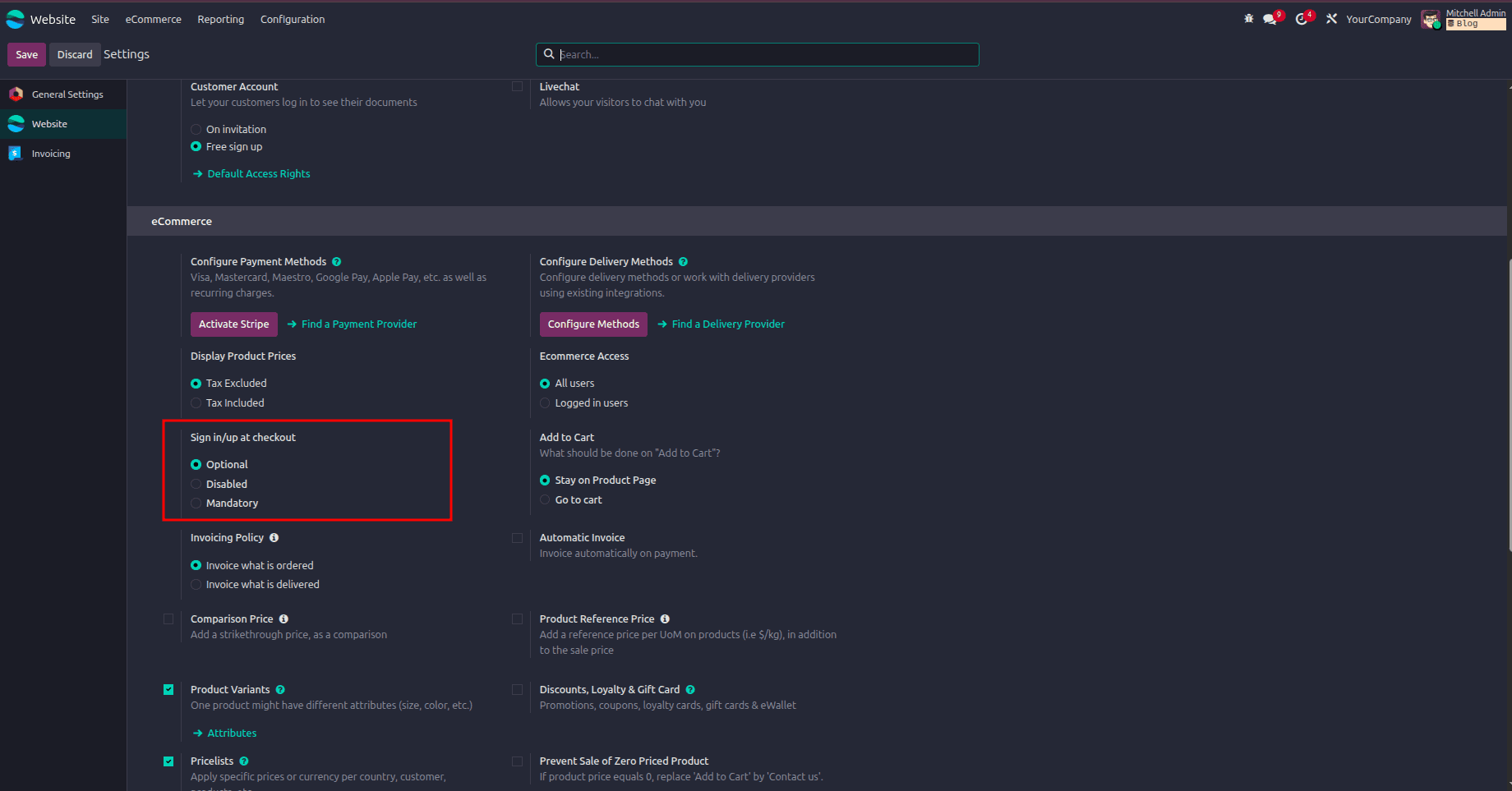Viewport: 1512px width, 791px height.
Task: Enable Automatic Invoice checkbox
Action: [517, 538]
